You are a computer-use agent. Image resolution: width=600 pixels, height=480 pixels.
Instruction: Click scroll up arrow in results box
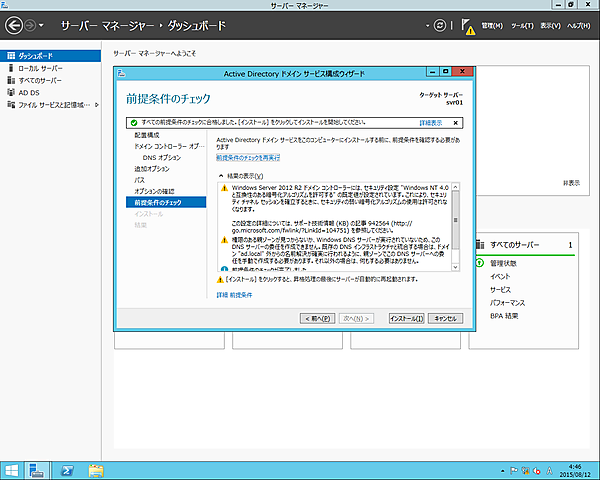455,187
